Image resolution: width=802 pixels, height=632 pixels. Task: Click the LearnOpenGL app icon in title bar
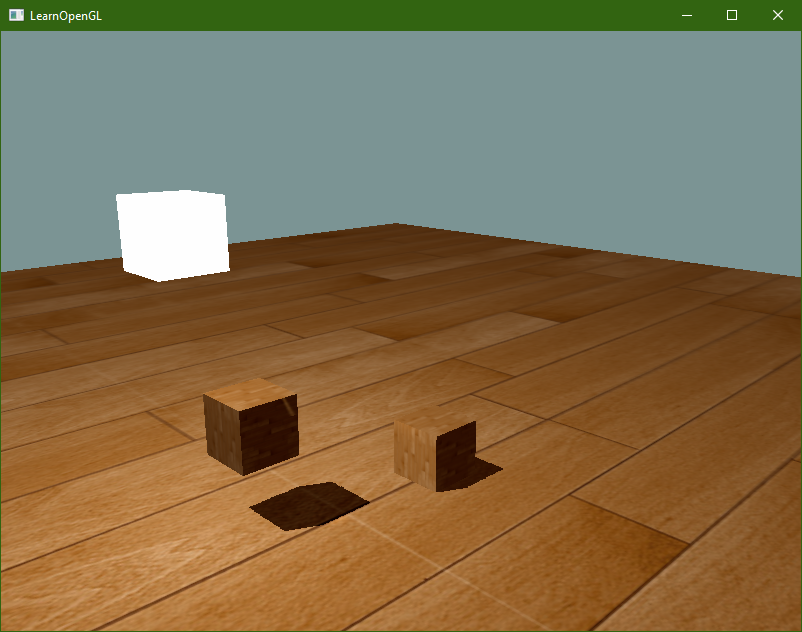tap(16, 15)
